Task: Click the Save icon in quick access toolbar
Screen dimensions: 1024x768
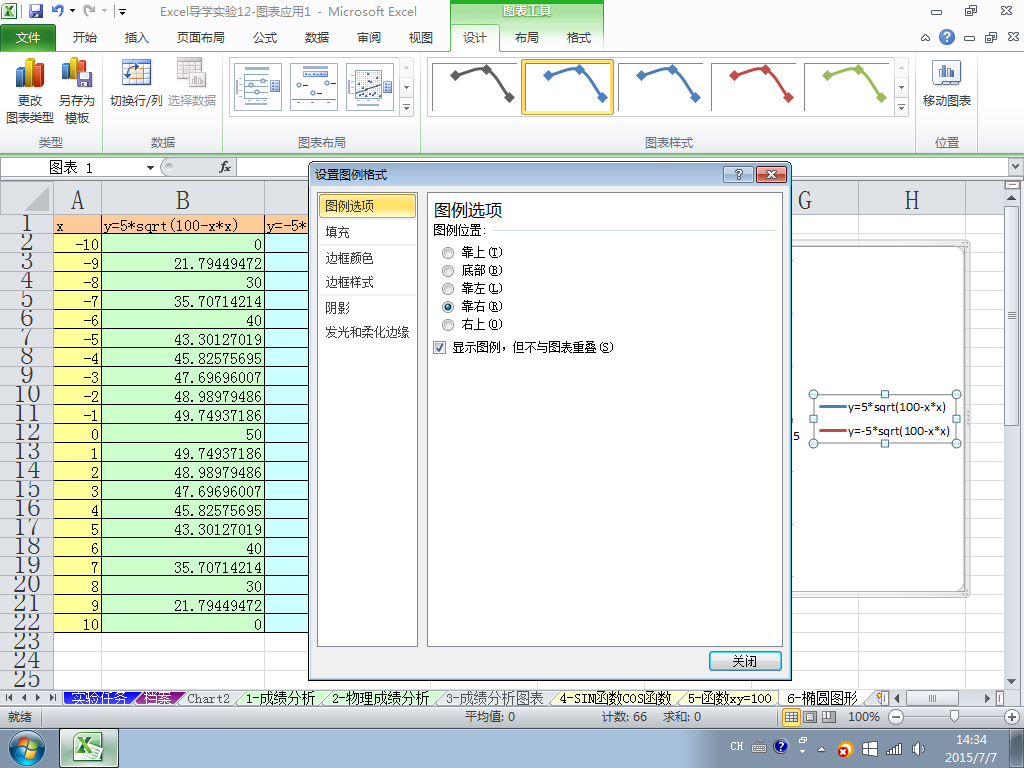Action: (x=35, y=11)
